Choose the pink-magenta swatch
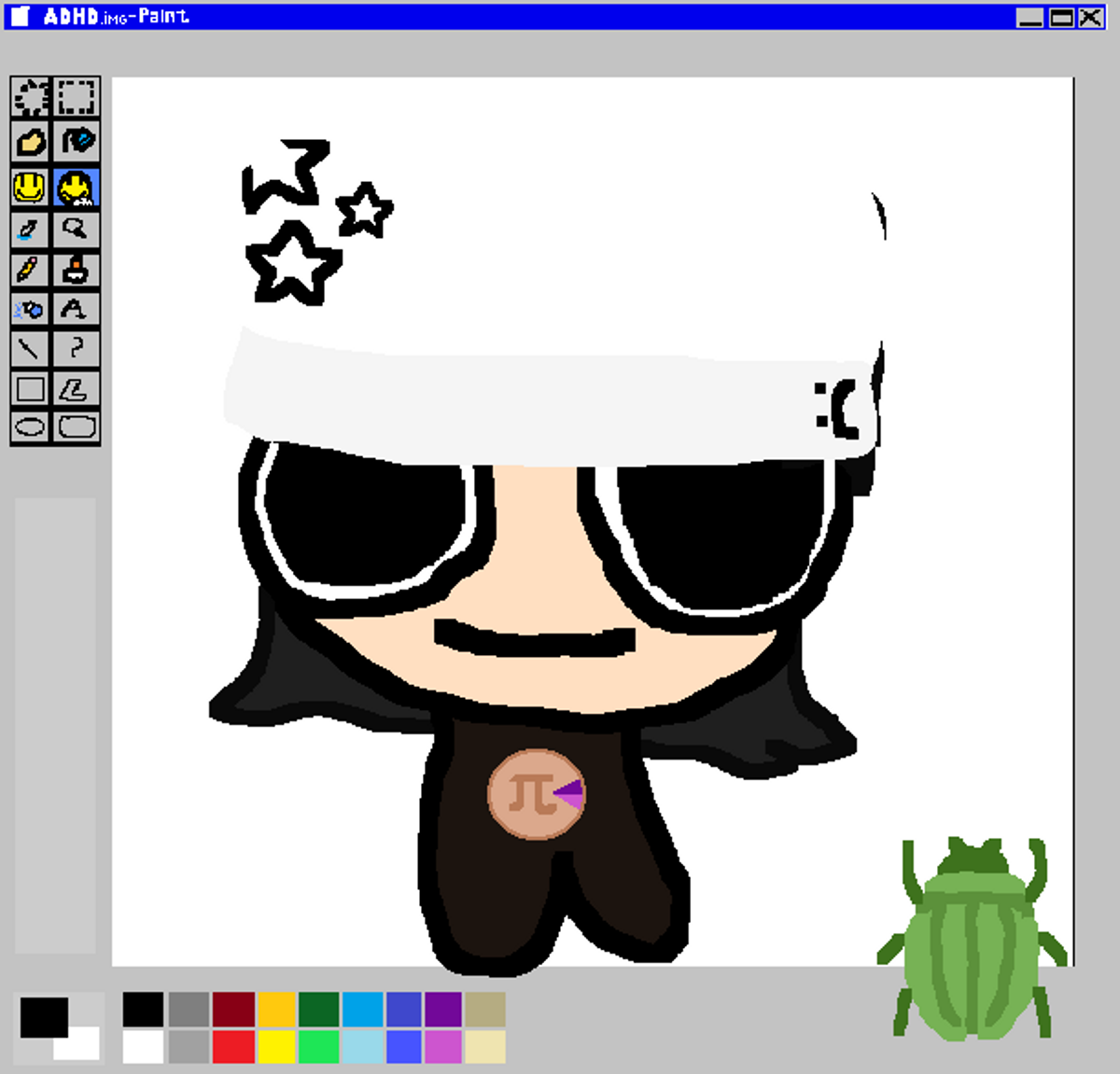 pyautogui.click(x=443, y=1047)
